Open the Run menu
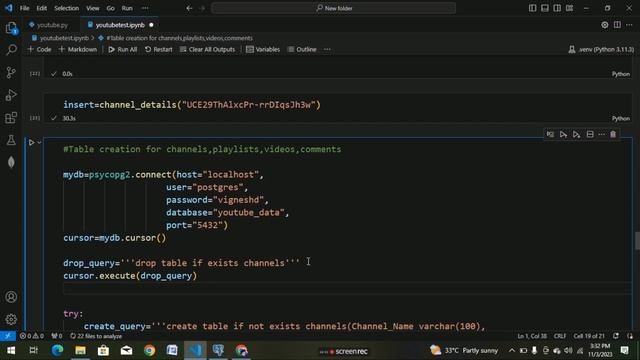This screenshot has height=360, width=640. [127, 8]
